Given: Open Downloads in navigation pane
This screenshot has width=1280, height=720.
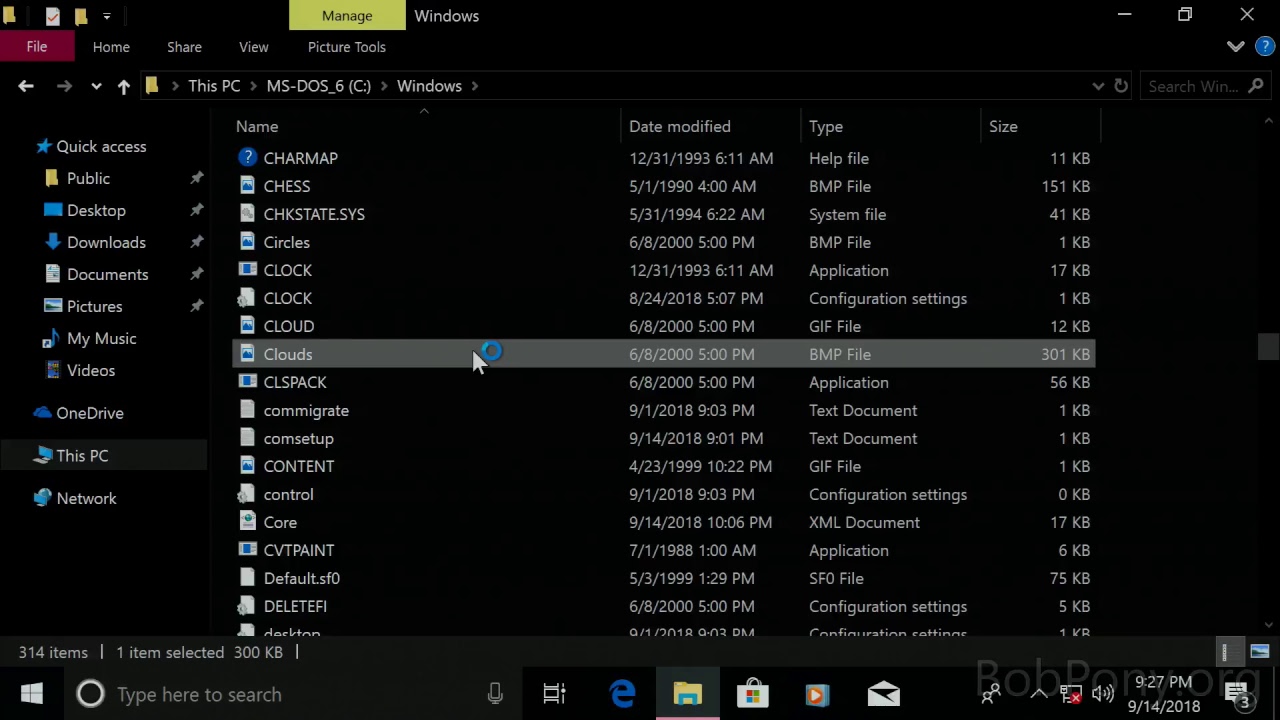Looking at the screenshot, I should (106, 242).
